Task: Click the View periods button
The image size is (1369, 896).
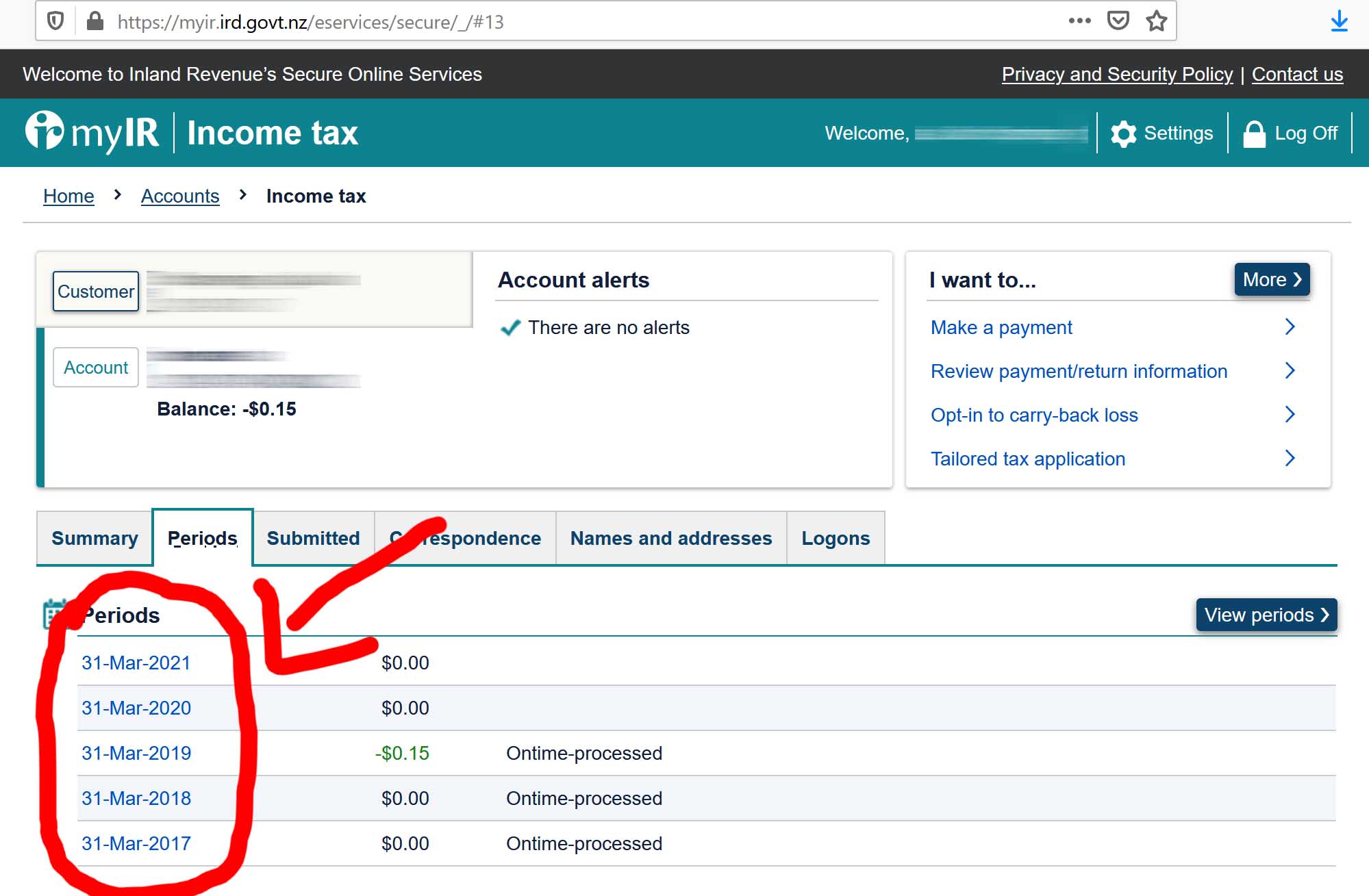Action: pyautogui.click(x=1266, y=615)
